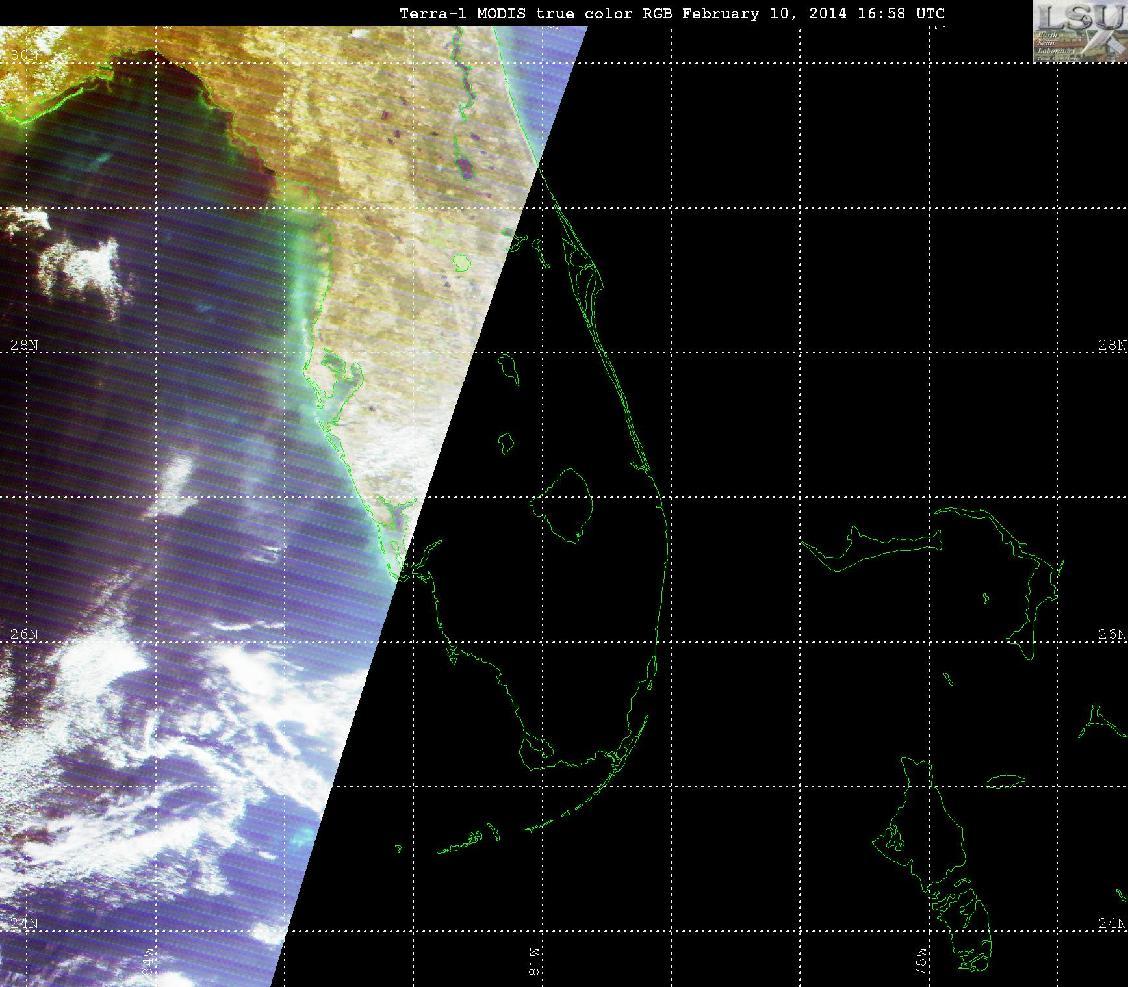Click the 24N latitude label on left edge
Image resolution: width=1128 pixels, height=987 pixels.
(x=22, y=924)
